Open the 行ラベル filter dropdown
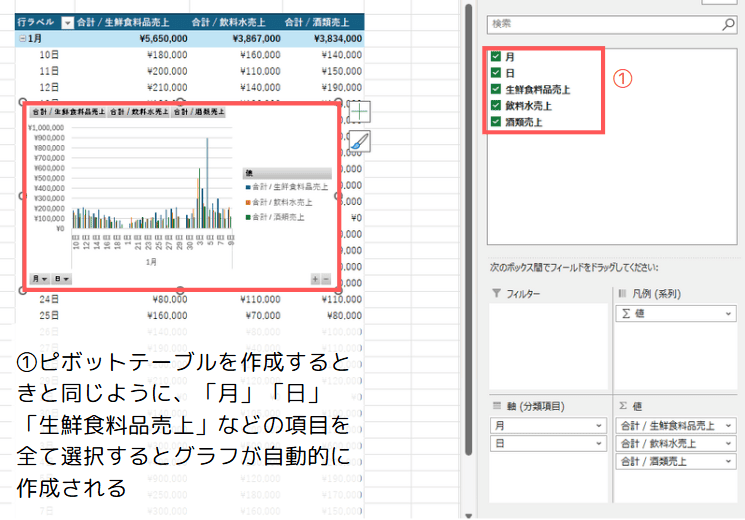Viewport: 745px width, 520px height. [x=68, y=22]
